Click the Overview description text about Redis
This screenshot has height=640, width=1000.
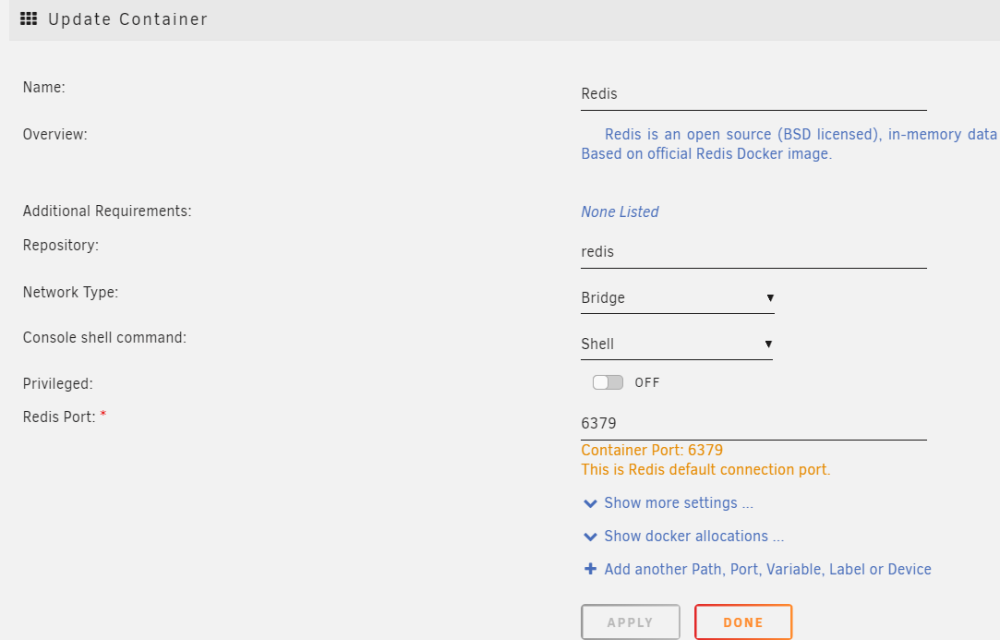coord(790,144)
